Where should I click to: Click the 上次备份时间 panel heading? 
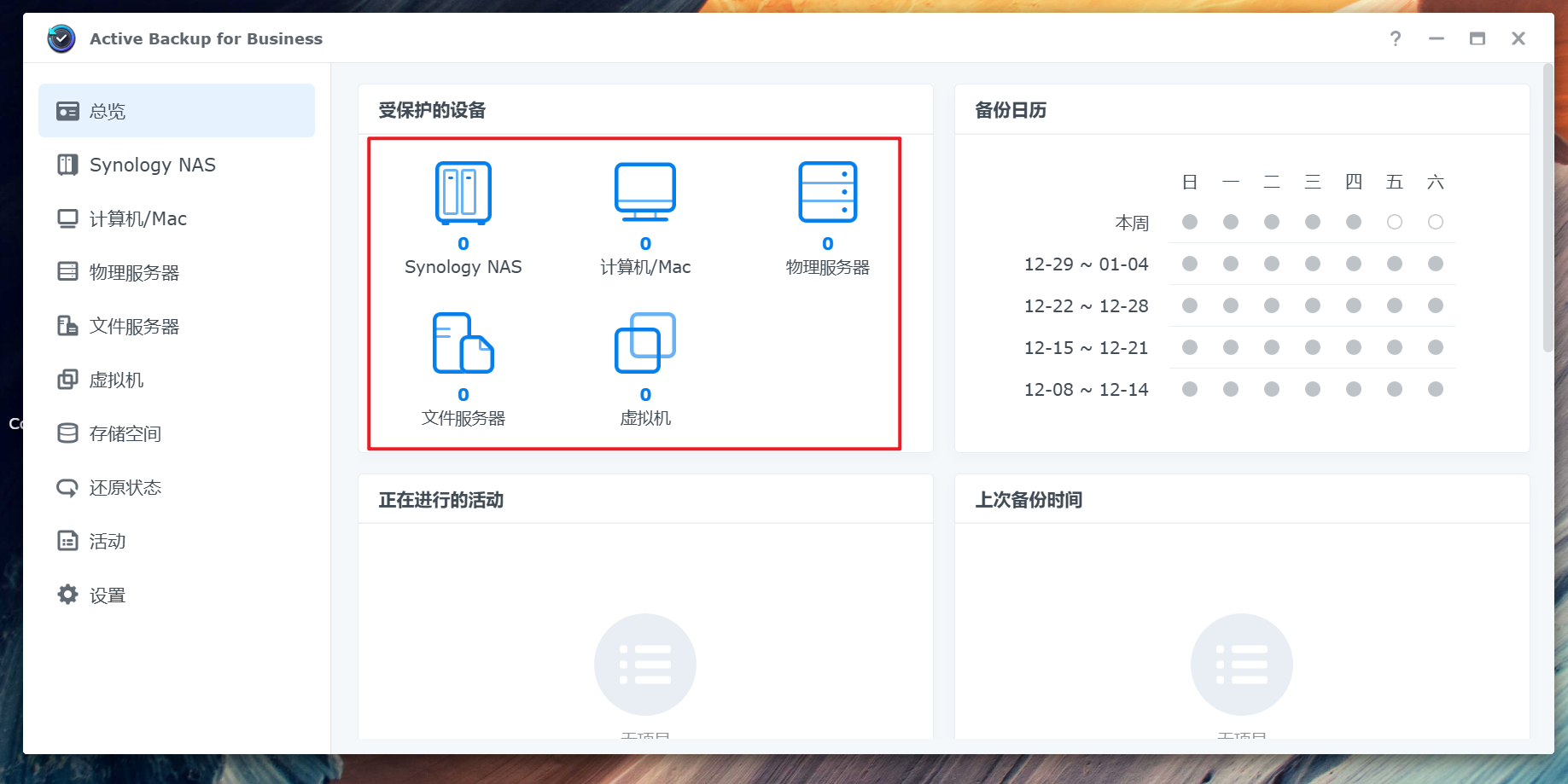[1029, 500]
